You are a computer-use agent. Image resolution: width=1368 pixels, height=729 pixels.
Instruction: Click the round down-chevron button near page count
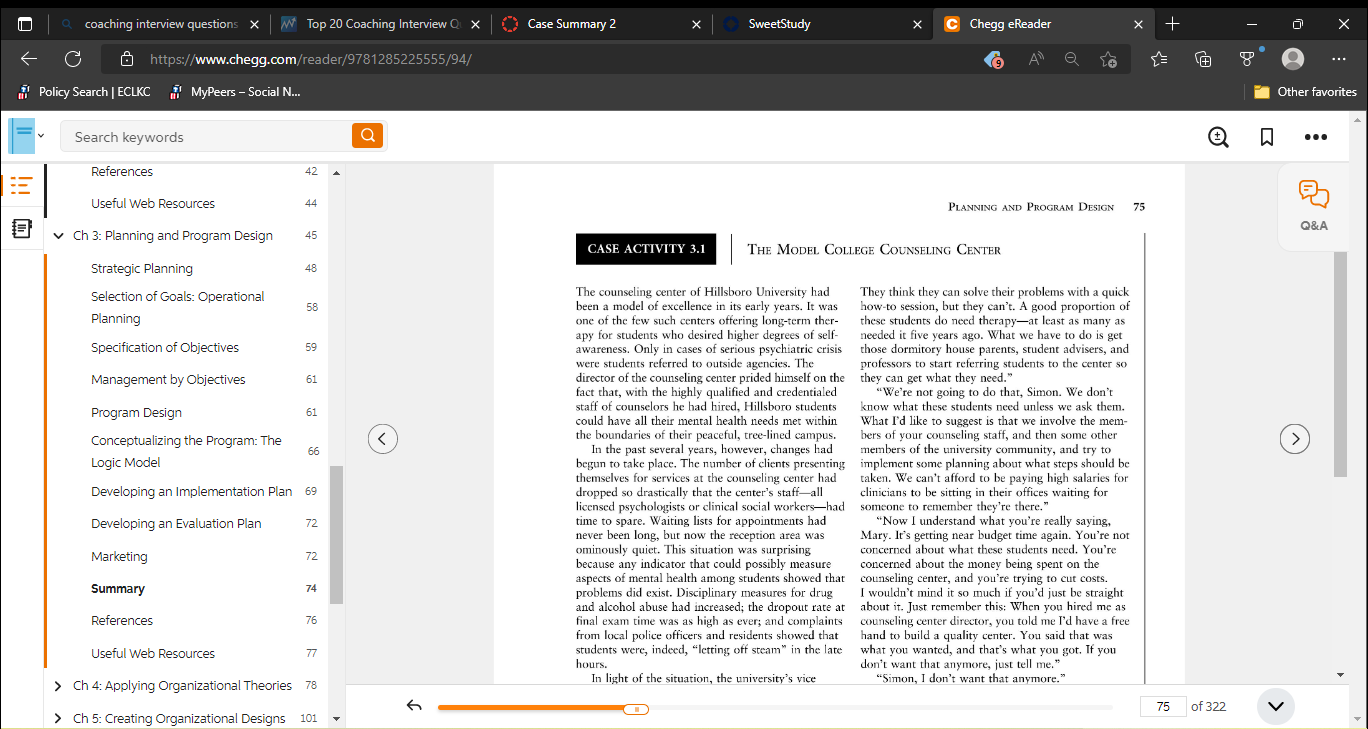coord(1275,706)
